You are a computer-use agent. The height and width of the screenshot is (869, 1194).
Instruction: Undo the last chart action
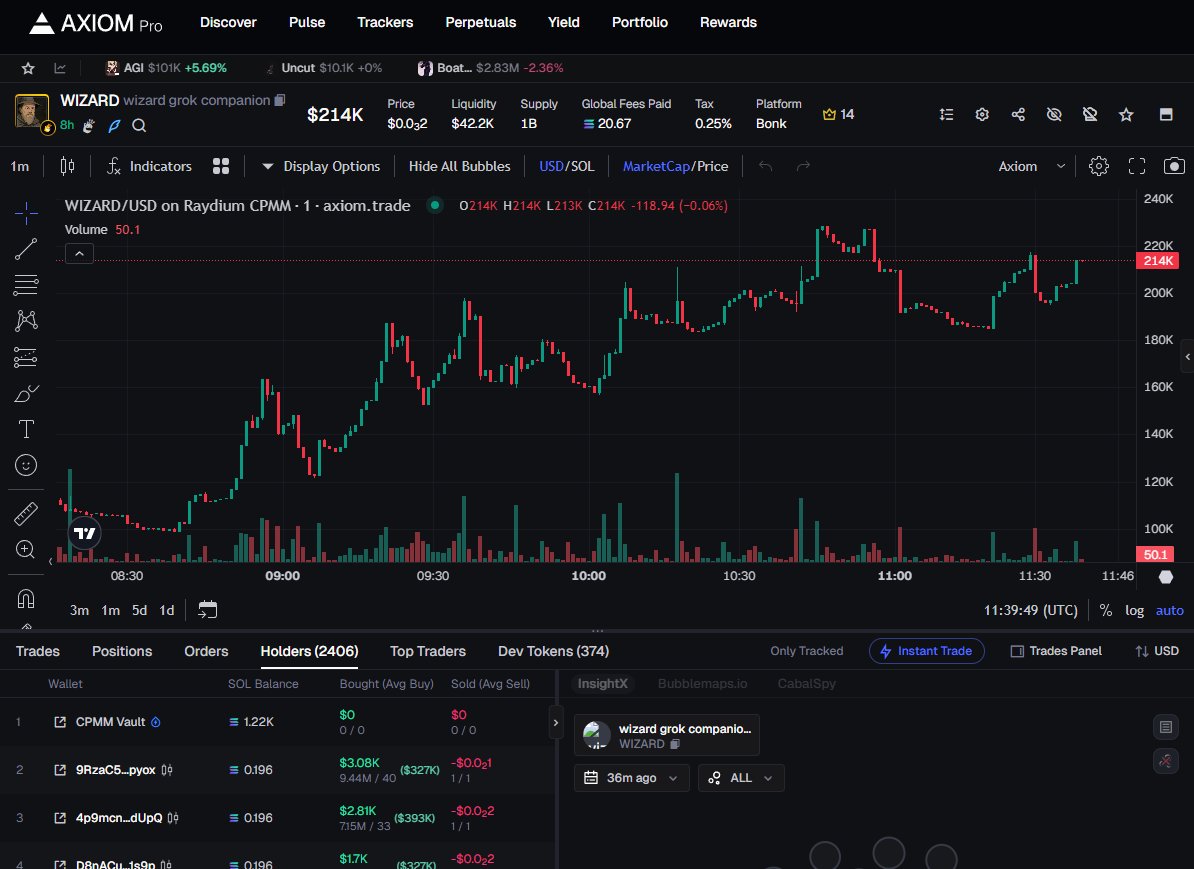click(x=765, y=166)
